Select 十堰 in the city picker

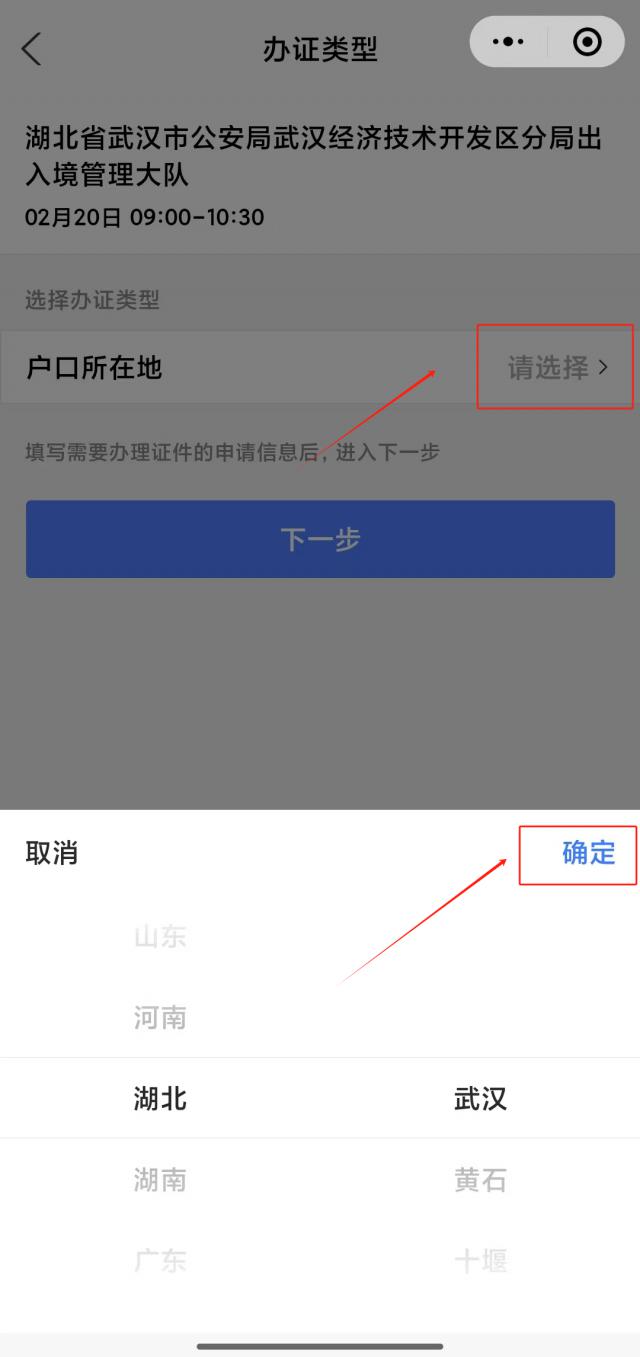tap(480, 1260)
